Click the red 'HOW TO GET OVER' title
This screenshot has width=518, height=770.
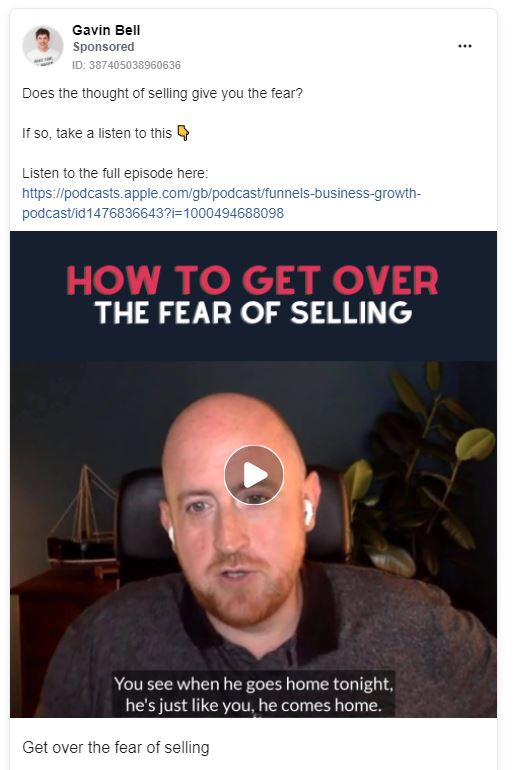tap(252, 280)
